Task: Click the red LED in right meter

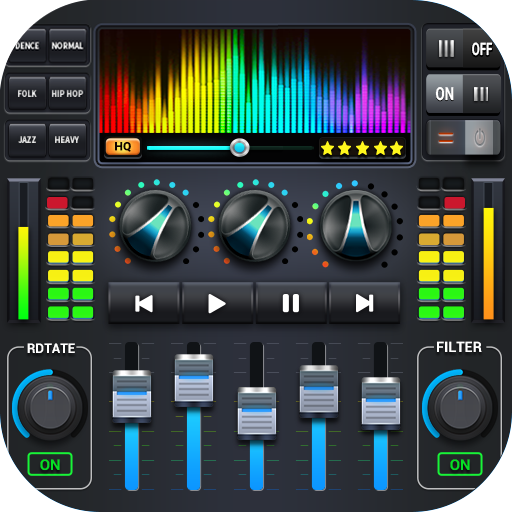Action: pos(454,203)
